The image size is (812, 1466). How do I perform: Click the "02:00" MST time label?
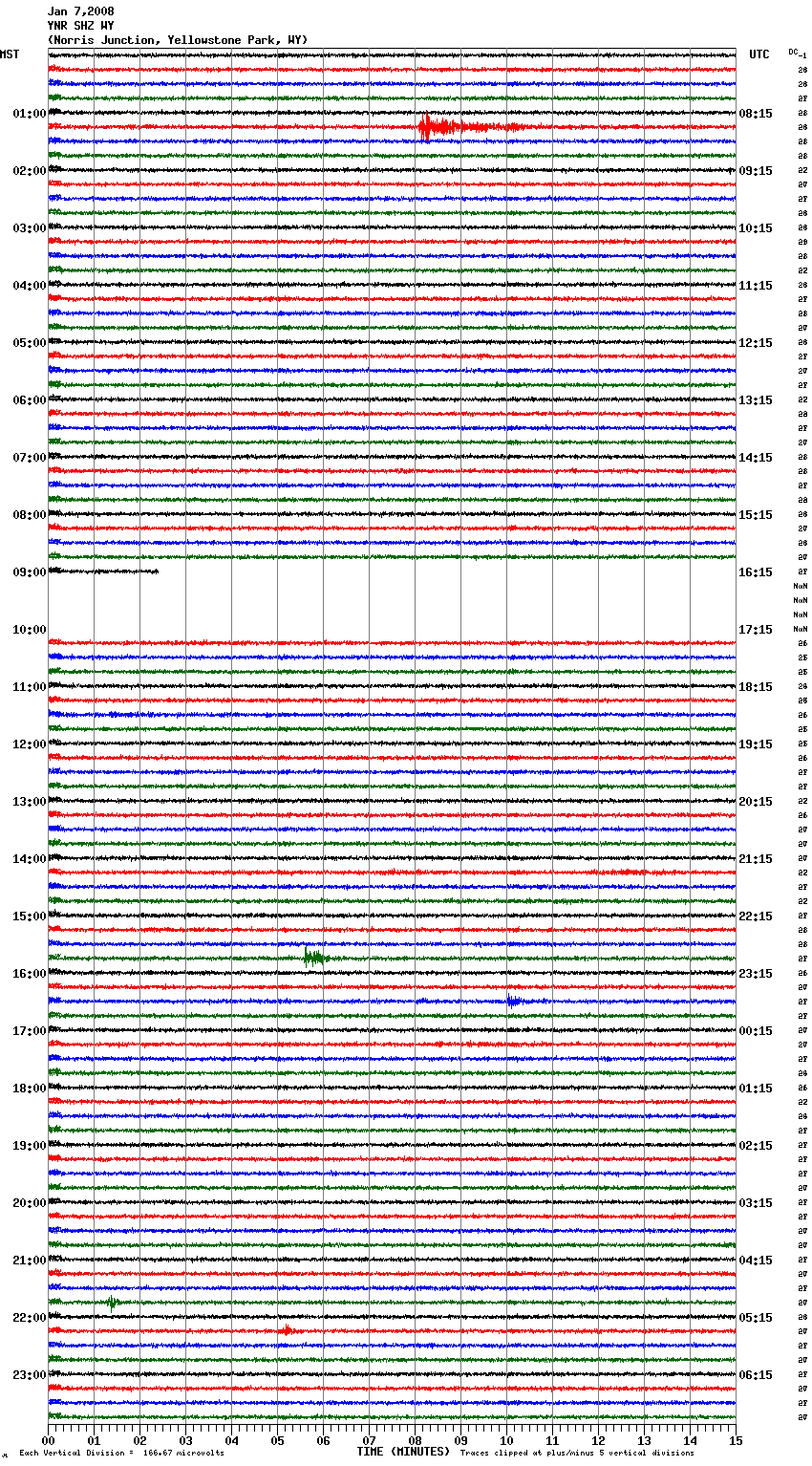pos(30,171)
